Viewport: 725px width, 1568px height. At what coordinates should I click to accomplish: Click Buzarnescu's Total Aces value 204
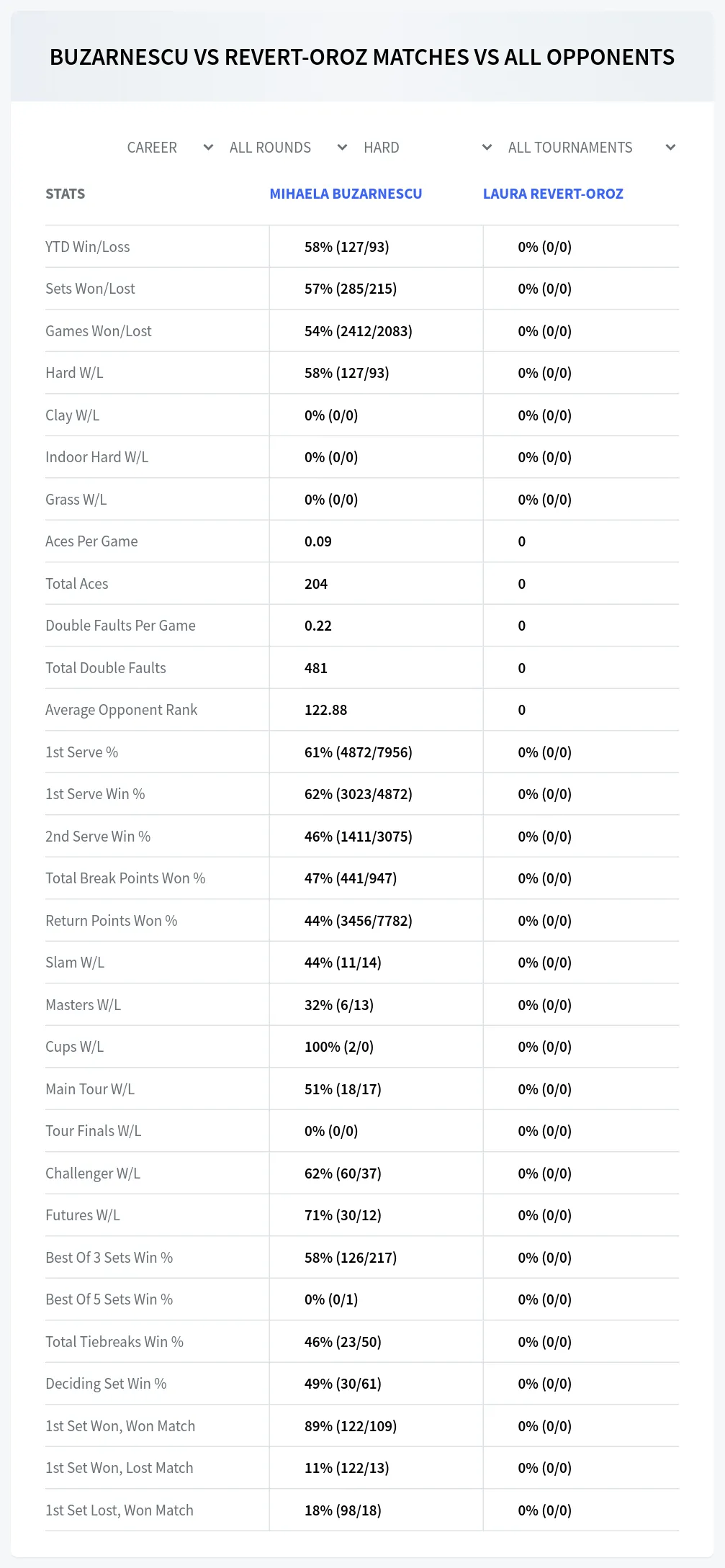[316, 584]
